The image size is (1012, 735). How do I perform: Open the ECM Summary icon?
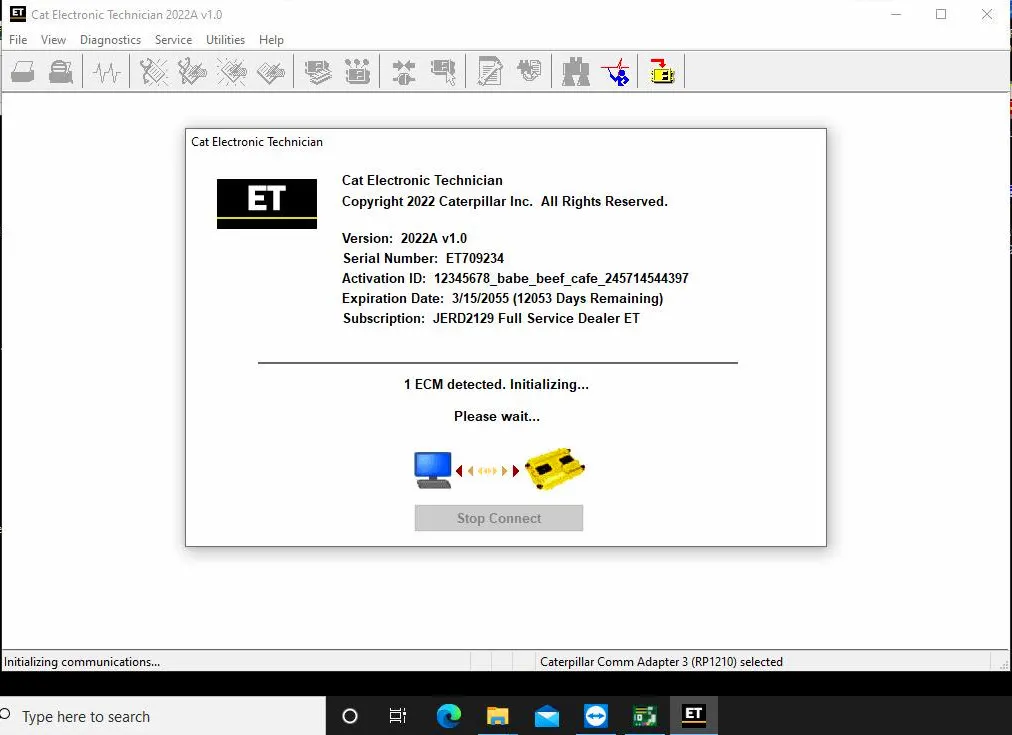318,72
